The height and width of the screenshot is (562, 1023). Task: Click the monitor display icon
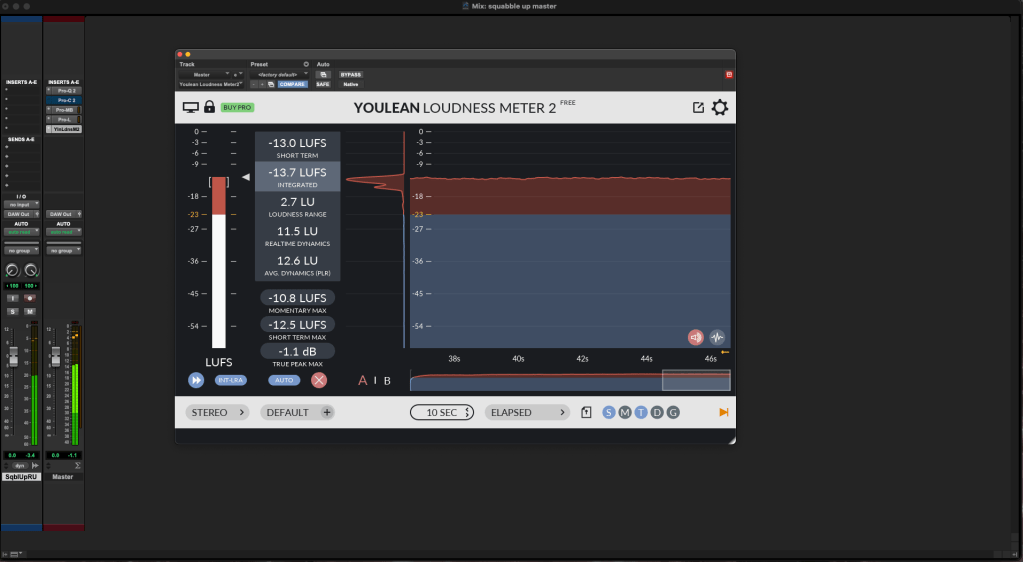(x=190, y=107)
